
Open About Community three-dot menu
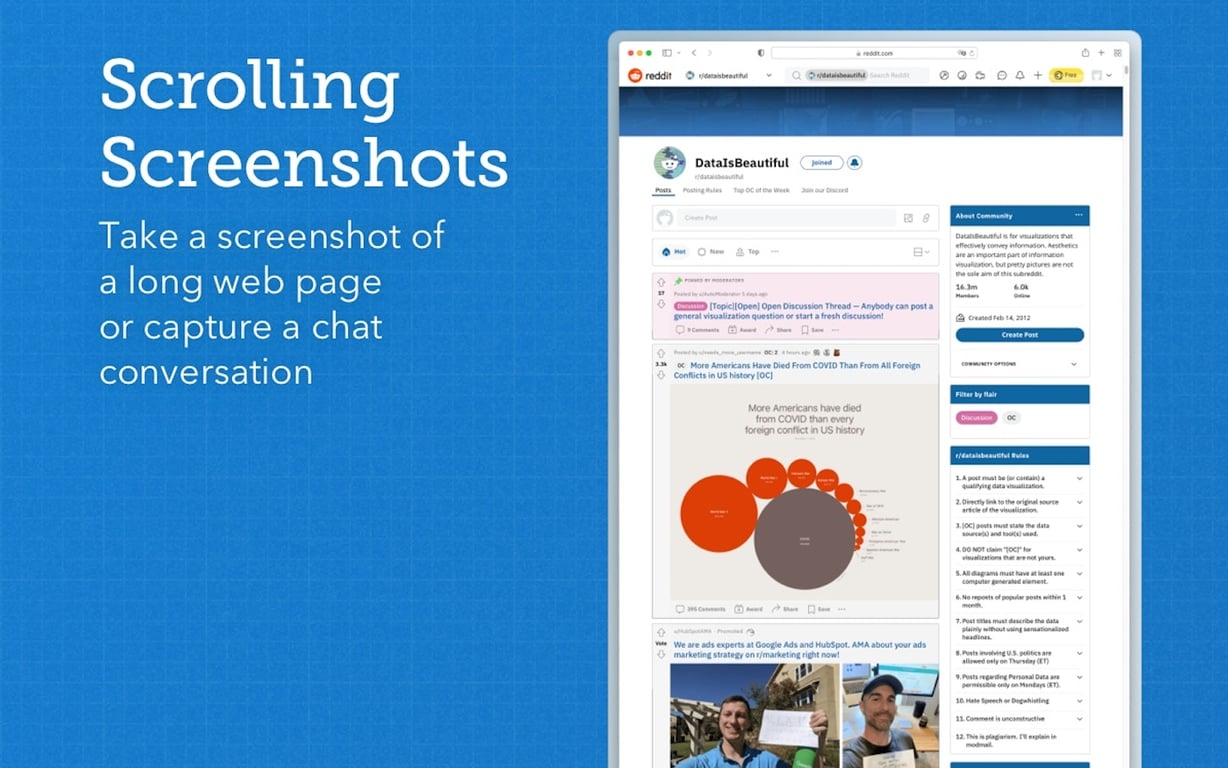coord(1078,215)
